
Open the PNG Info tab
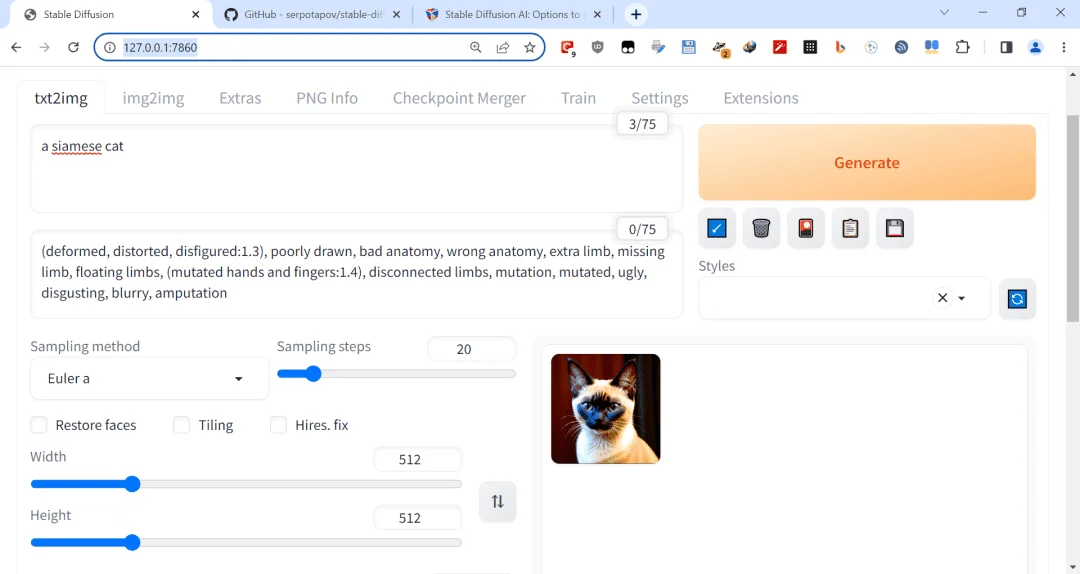click(327, 98)
